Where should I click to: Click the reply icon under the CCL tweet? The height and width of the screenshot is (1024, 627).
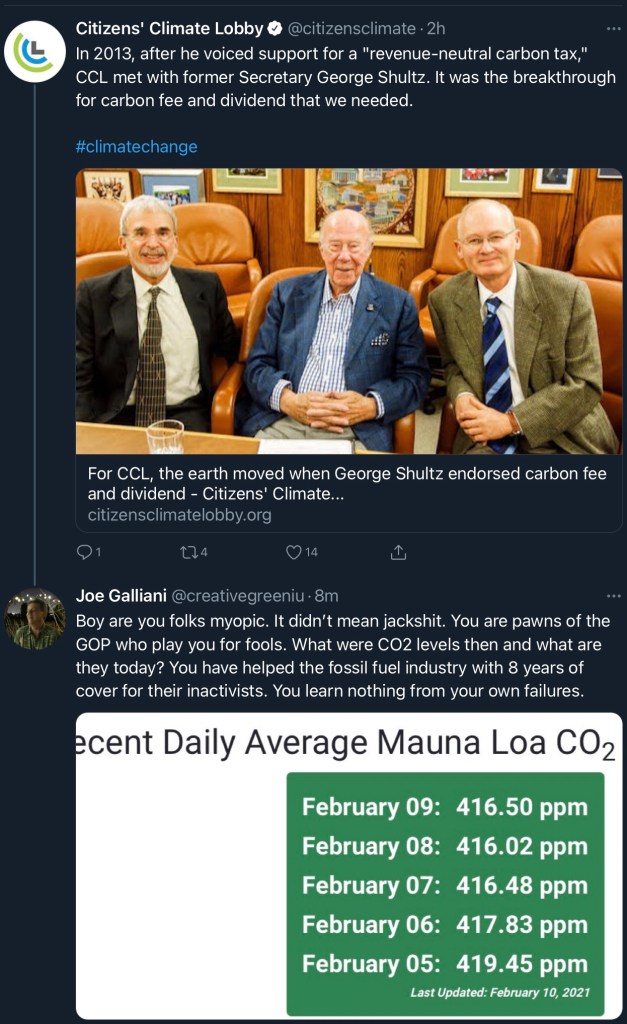(x=83, y=551)
